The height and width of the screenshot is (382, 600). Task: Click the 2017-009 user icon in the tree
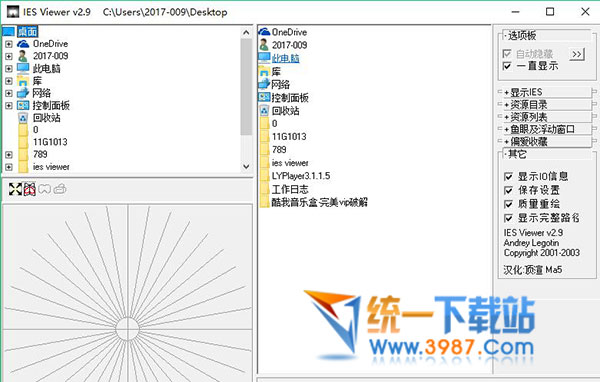(x=23, y=56)
